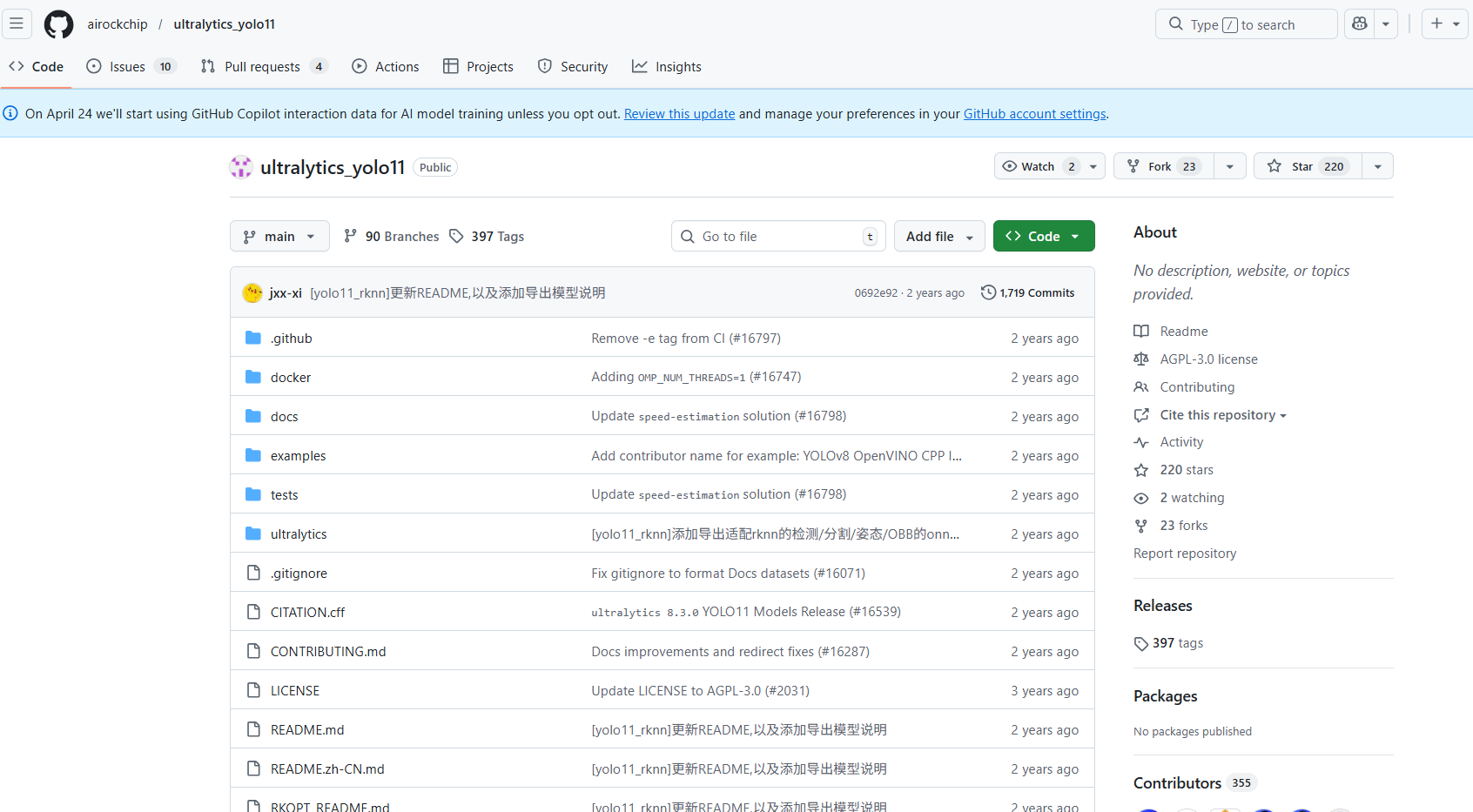
Task: Go to GitHub homepage via Octocat logo
Action: (59, 24)
